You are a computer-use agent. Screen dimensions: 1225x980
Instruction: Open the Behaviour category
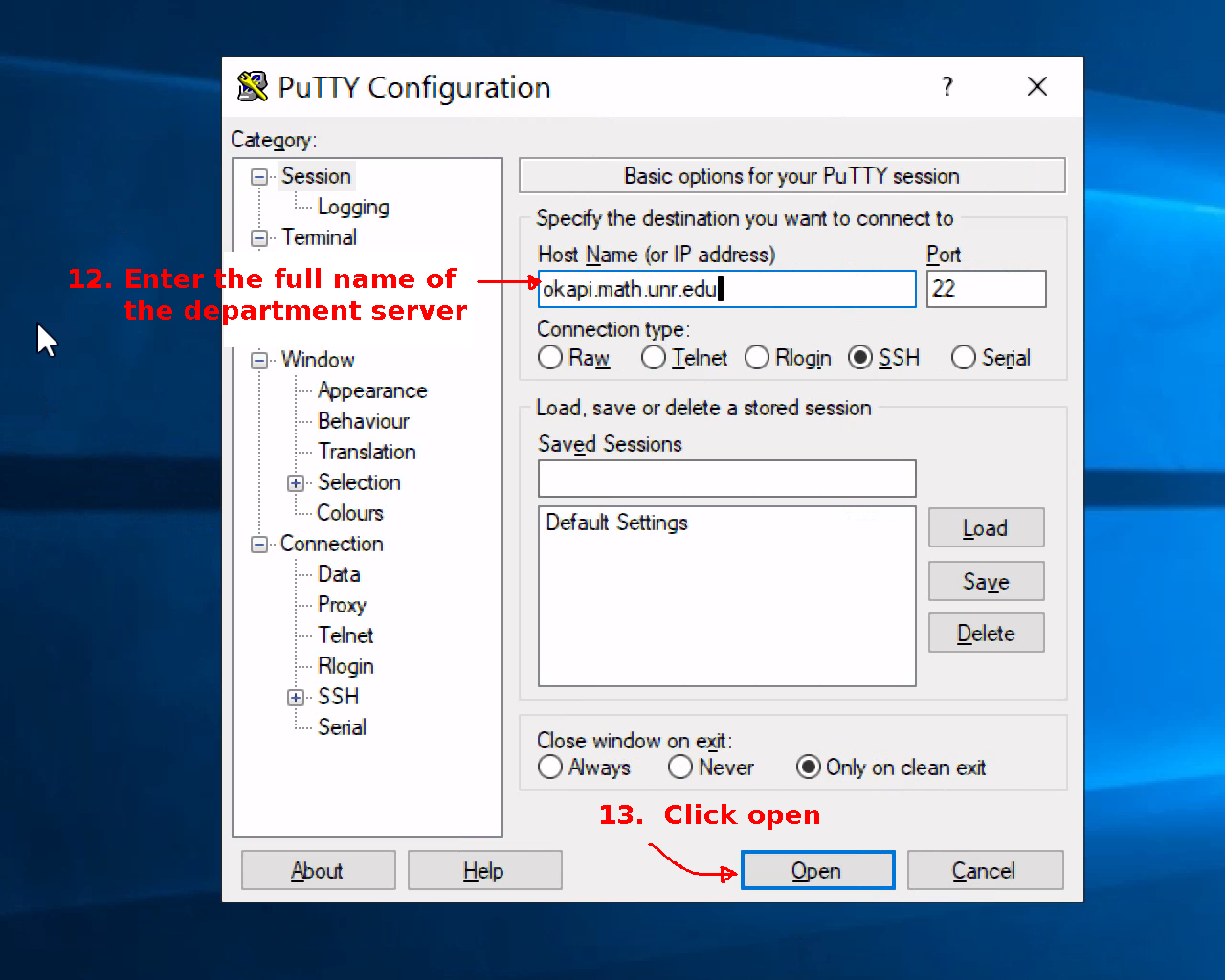tap(364, 421)
